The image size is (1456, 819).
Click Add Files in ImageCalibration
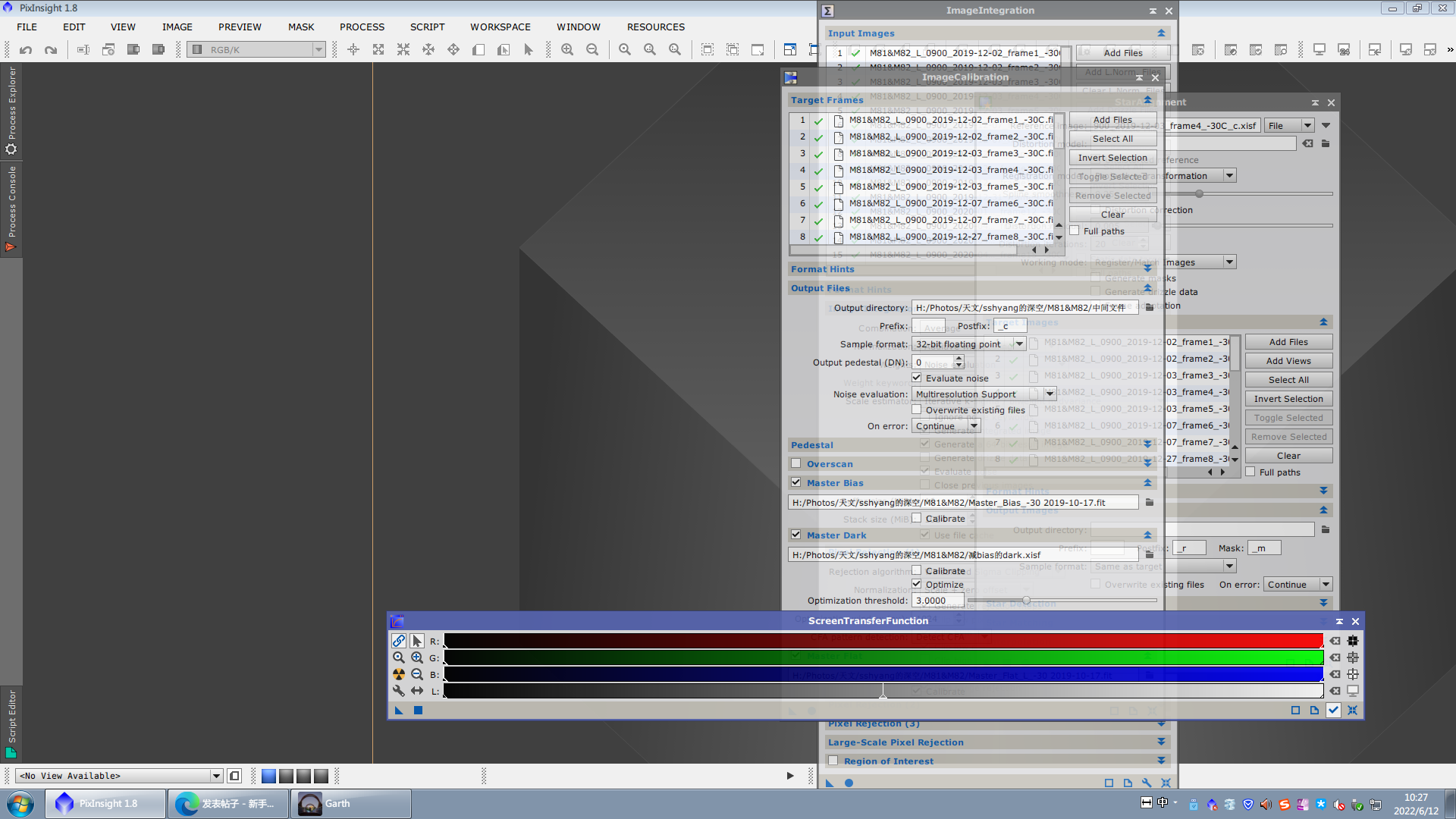coord(1112,120)
